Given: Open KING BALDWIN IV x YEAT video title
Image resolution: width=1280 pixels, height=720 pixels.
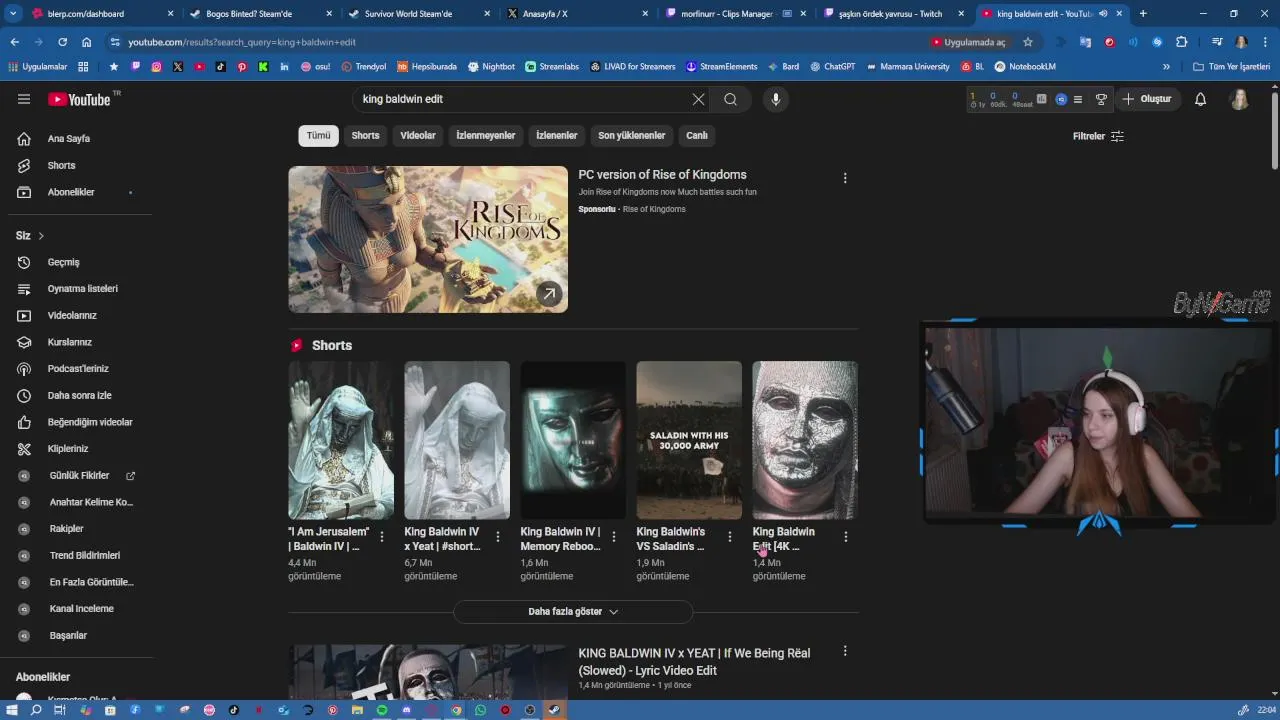Looking at the screenshot, I should (x=694, y=661).
